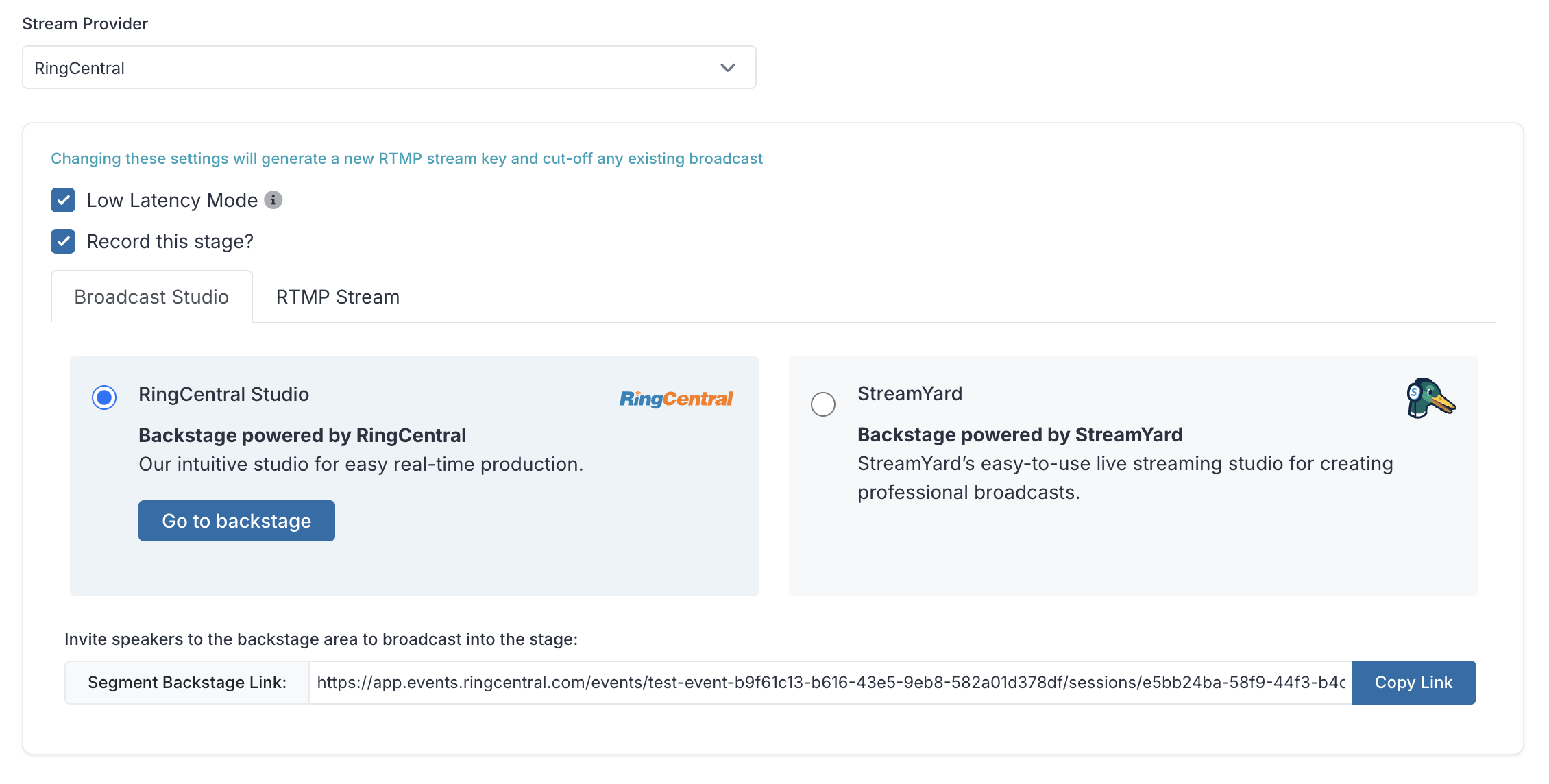This screenshot has width=1549, height=784.
Task: Click the RingCentral logo in the studio card
Action: click(x=676, y=399)
